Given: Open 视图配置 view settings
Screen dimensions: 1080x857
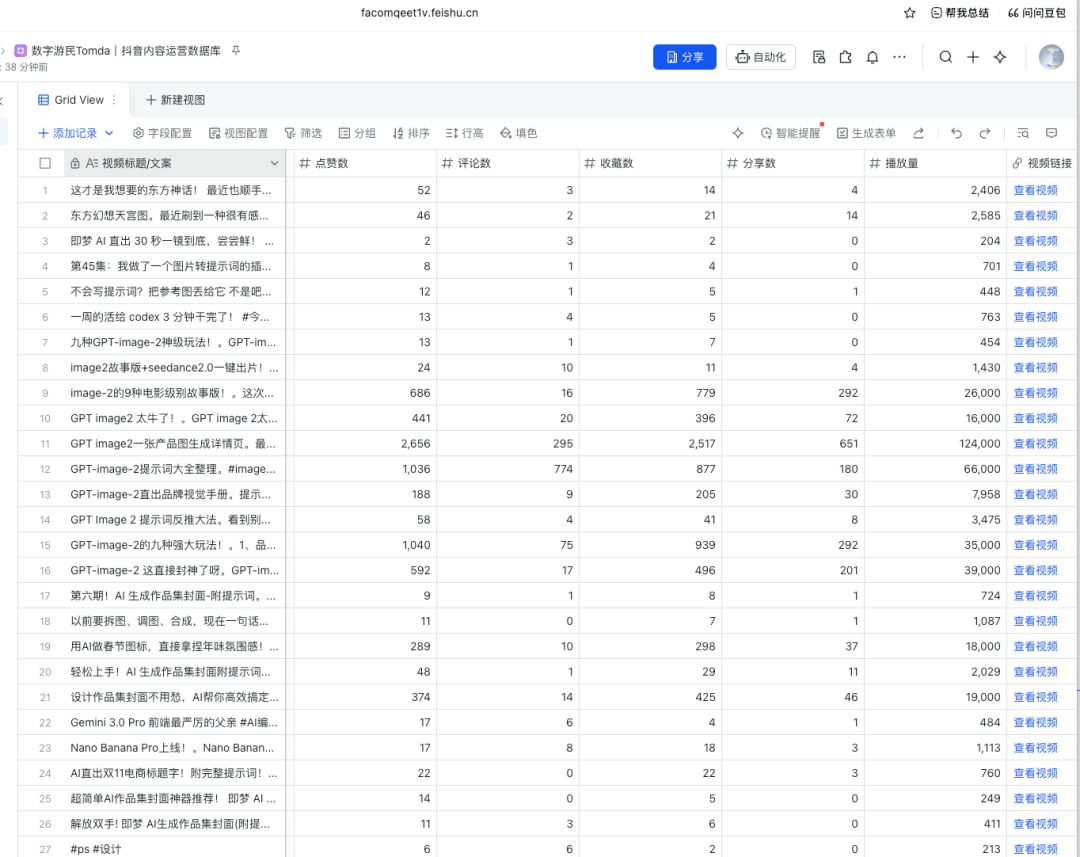Looking at the screenshot, I should [238, 133].
